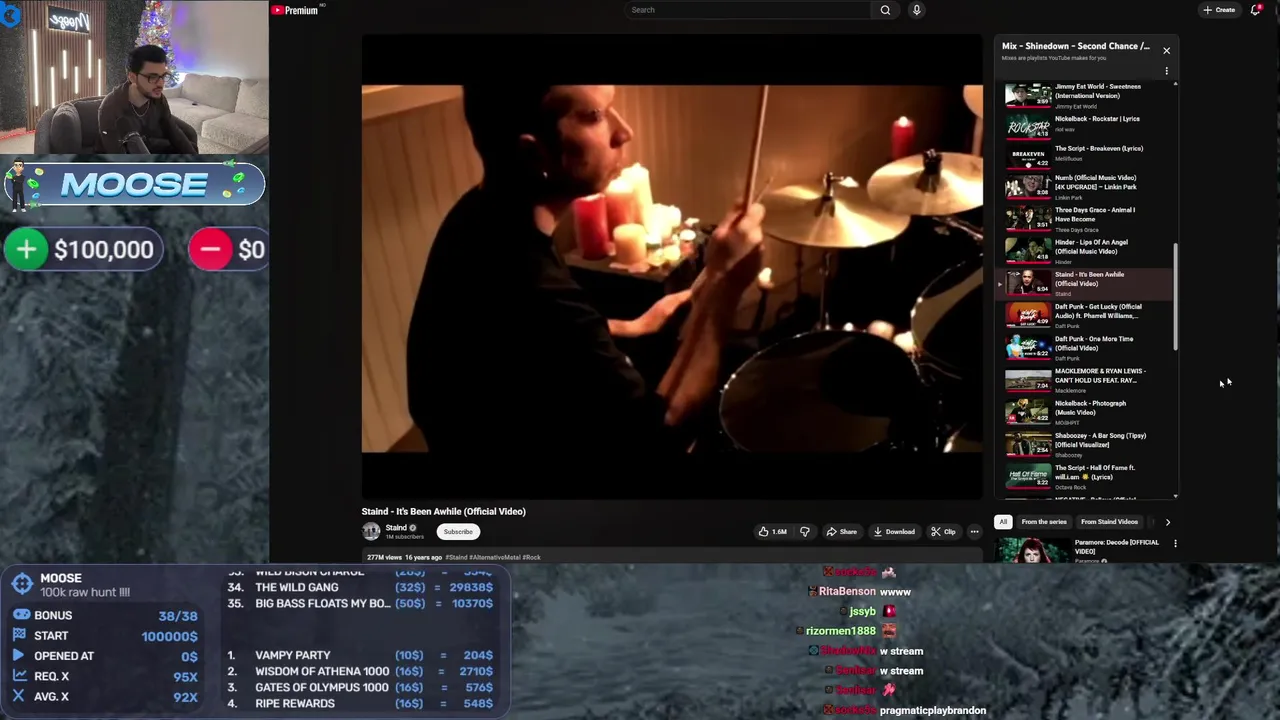Click the #Rock hashtag link
Image resolution: width=1280 pixels, height=720 pixels.
(x=531, y=557)
